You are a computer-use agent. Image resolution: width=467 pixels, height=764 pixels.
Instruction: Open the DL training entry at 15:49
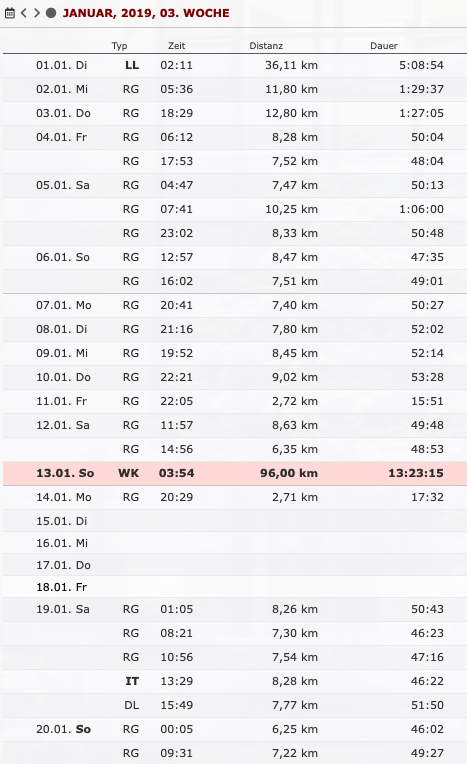[235, 705]
